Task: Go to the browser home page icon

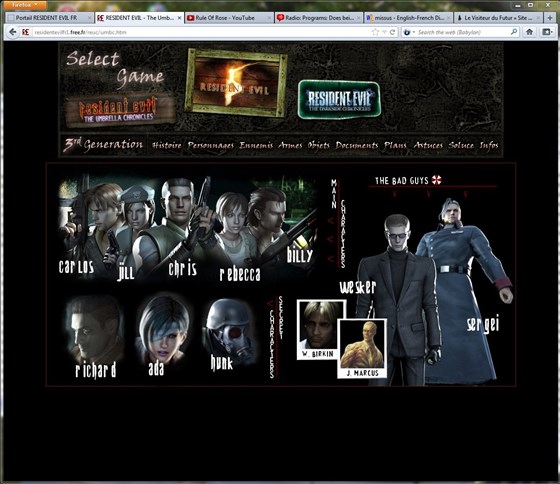Action: click(x=529, y=32)
